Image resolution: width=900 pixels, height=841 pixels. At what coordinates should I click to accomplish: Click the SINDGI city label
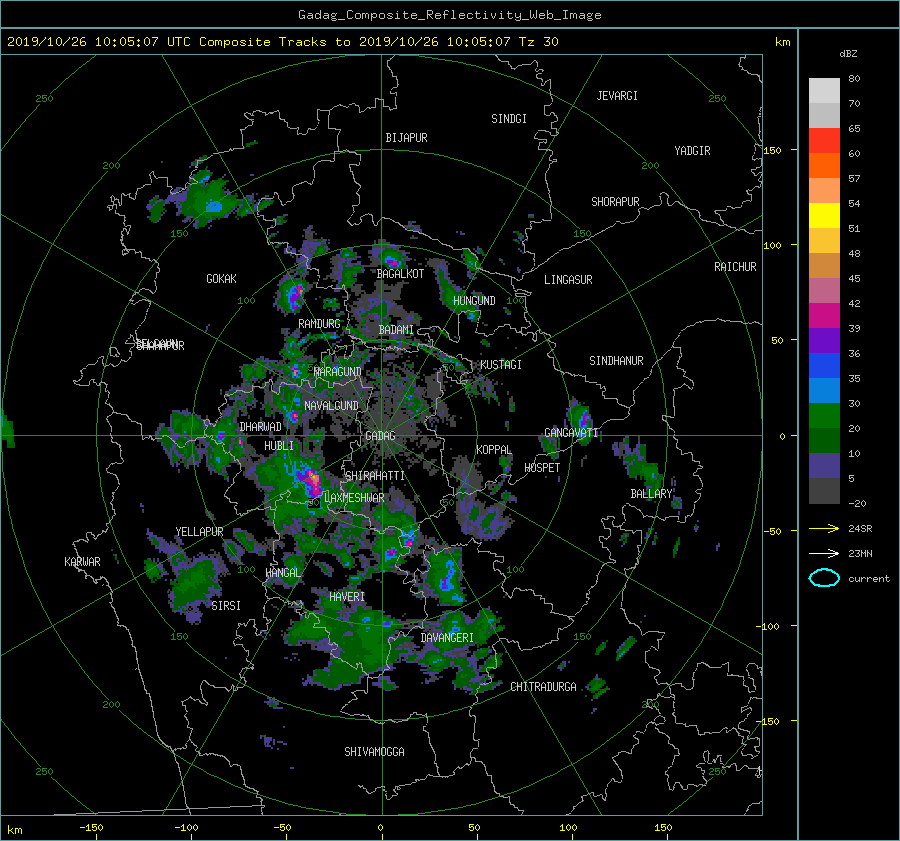click(509, 119)
